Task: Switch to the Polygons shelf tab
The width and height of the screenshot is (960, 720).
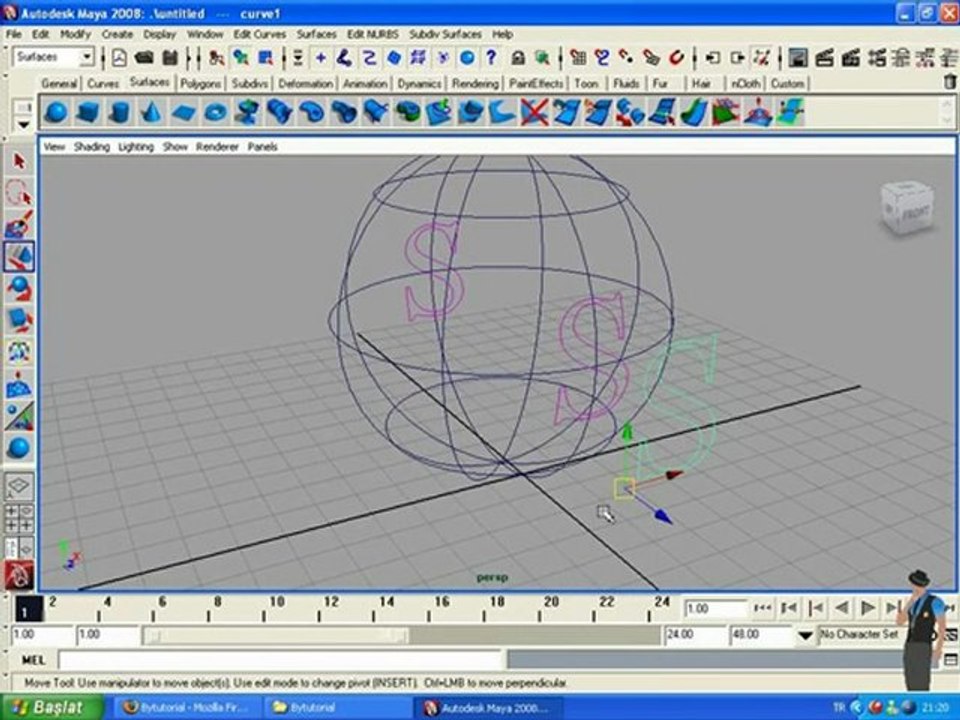Action: pyautogui.click(x=199, y=84)
